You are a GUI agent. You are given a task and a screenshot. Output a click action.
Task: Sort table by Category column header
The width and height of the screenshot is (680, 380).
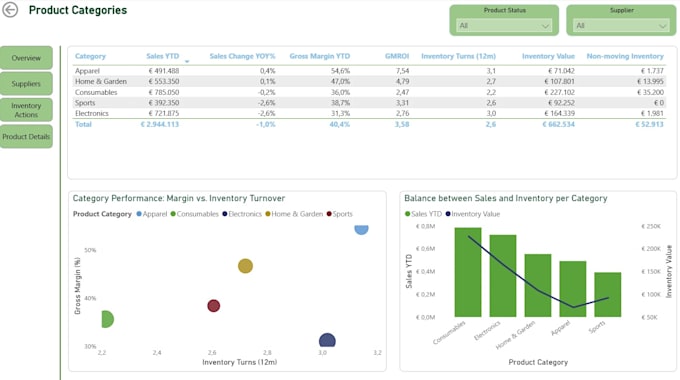(90, 56)
